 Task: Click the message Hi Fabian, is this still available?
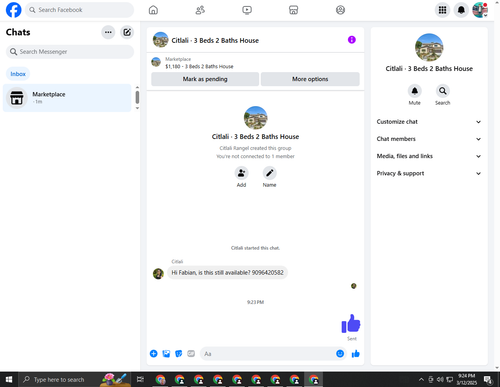227,273
